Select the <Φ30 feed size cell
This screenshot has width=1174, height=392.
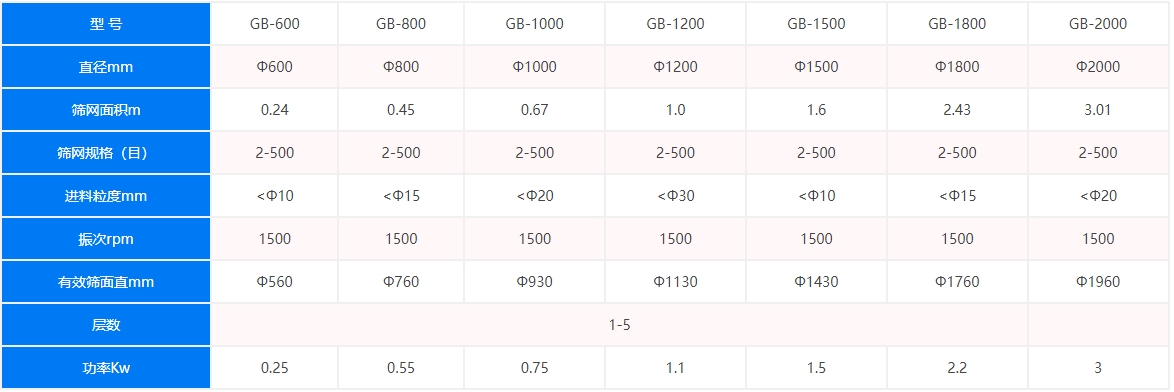point(675,197)
